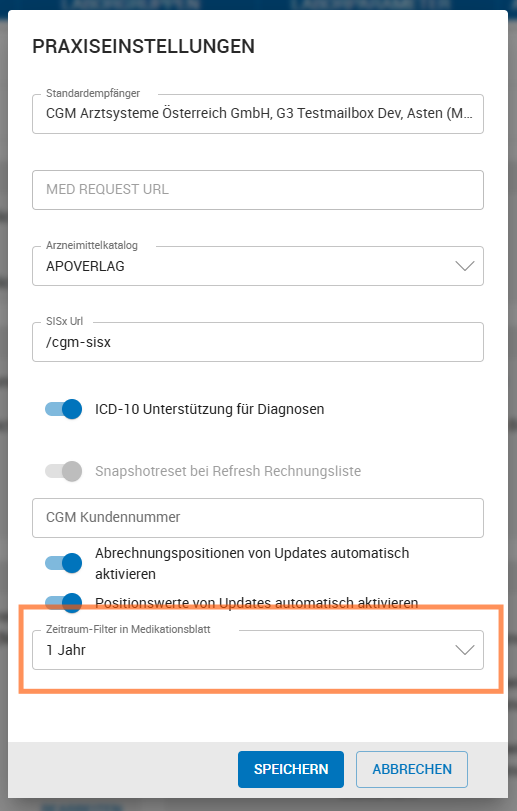
Task: Click the Zeitraum-Filter chevron arrow icon
Action: pos(465,650)
